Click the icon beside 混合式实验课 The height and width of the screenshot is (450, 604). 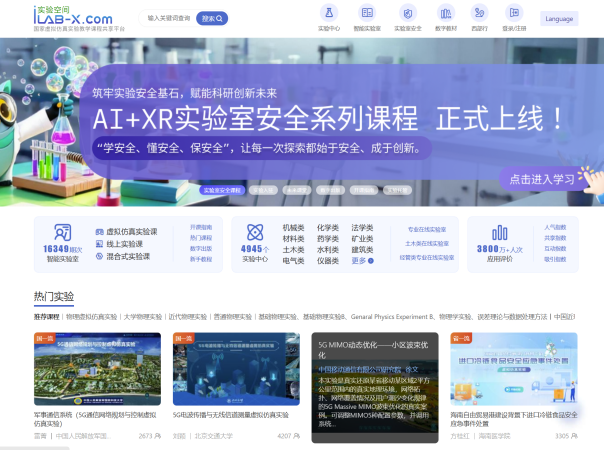pyautogui.click(x=99, y=256)
